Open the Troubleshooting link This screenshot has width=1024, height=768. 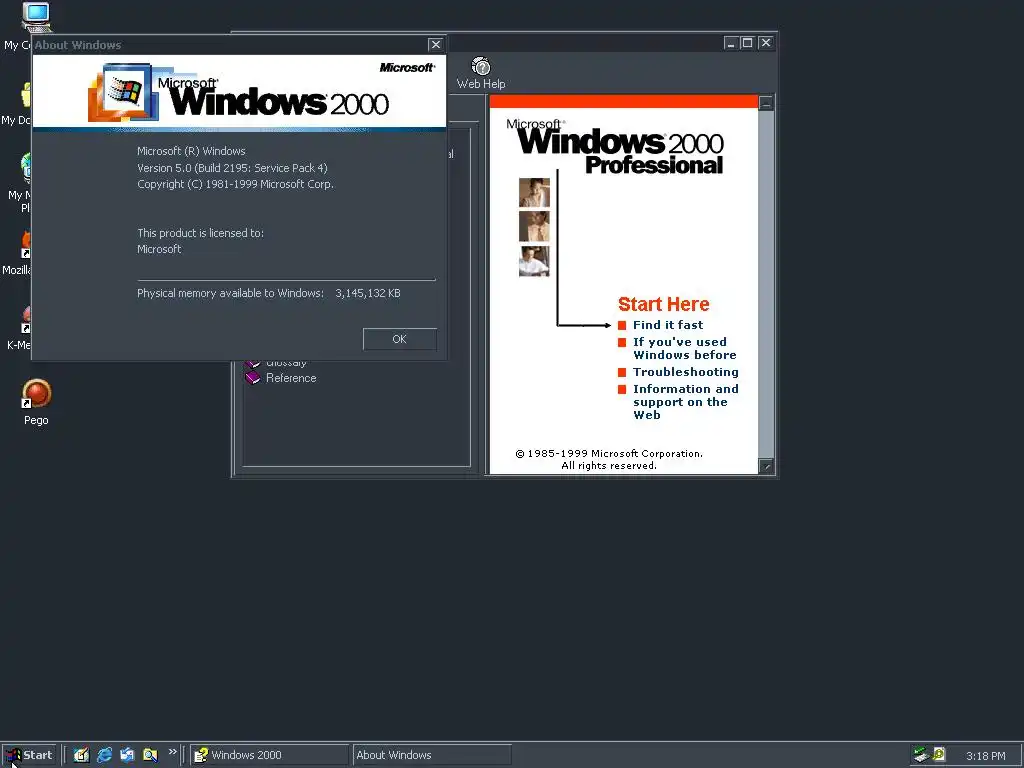click(686, 372)
